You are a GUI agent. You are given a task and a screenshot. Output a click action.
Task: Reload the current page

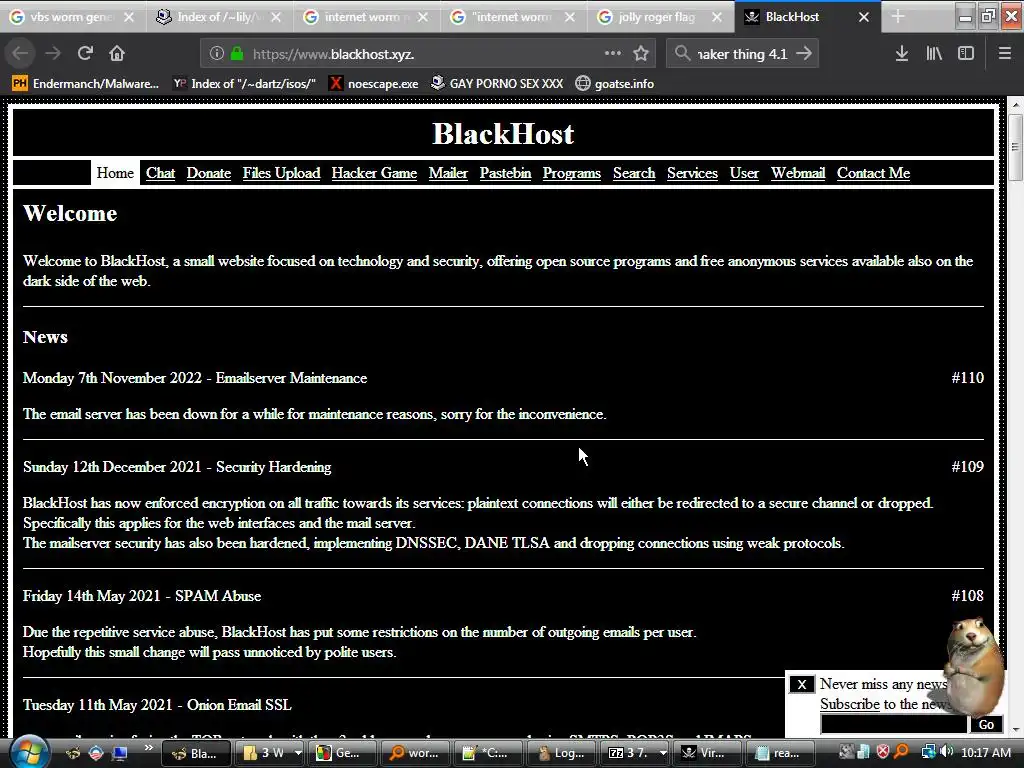(x=85, y=54)
